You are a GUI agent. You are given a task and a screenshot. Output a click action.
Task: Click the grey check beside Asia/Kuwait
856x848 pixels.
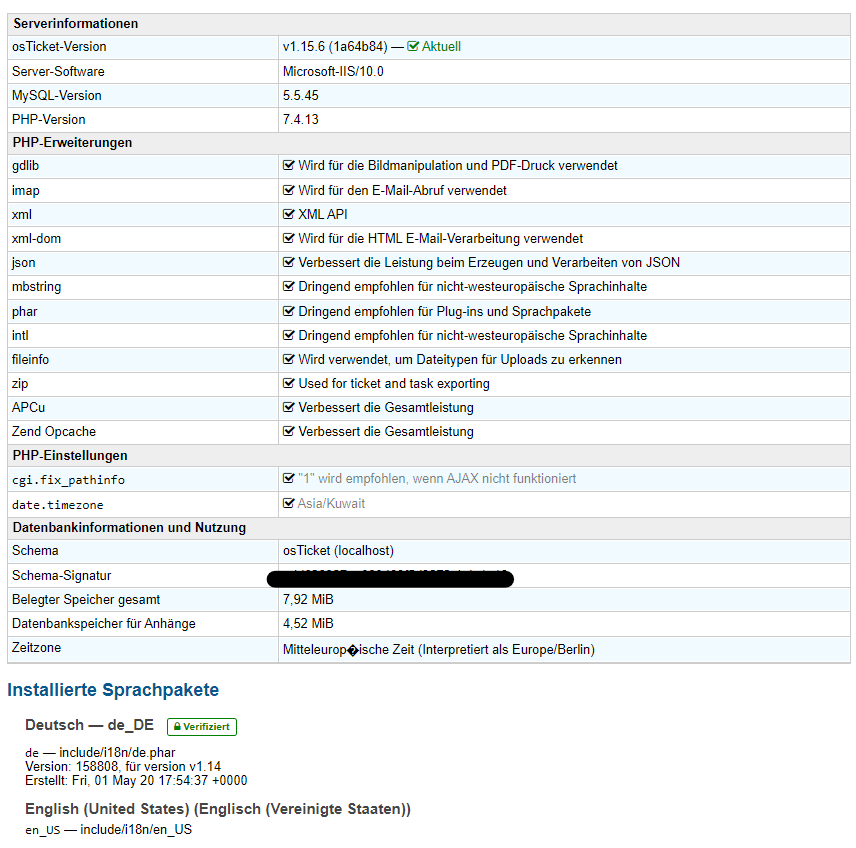(x=289, y=503)
